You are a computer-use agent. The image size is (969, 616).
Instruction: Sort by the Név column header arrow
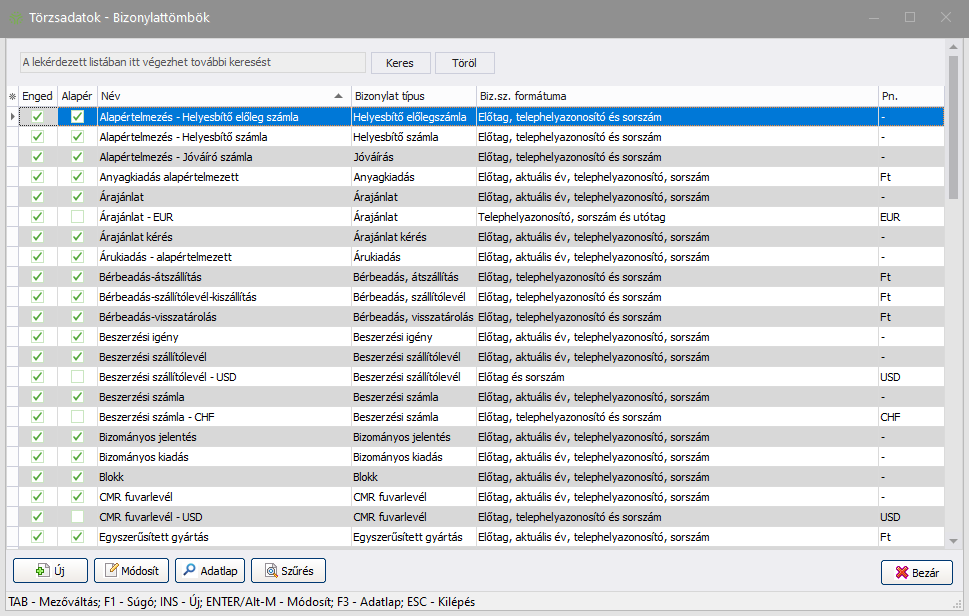(337, 96)
